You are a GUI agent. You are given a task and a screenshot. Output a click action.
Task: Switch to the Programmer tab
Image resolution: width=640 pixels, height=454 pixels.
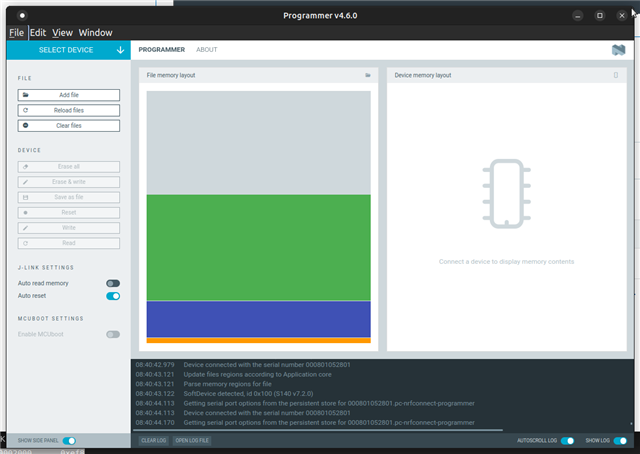point(162,49)
